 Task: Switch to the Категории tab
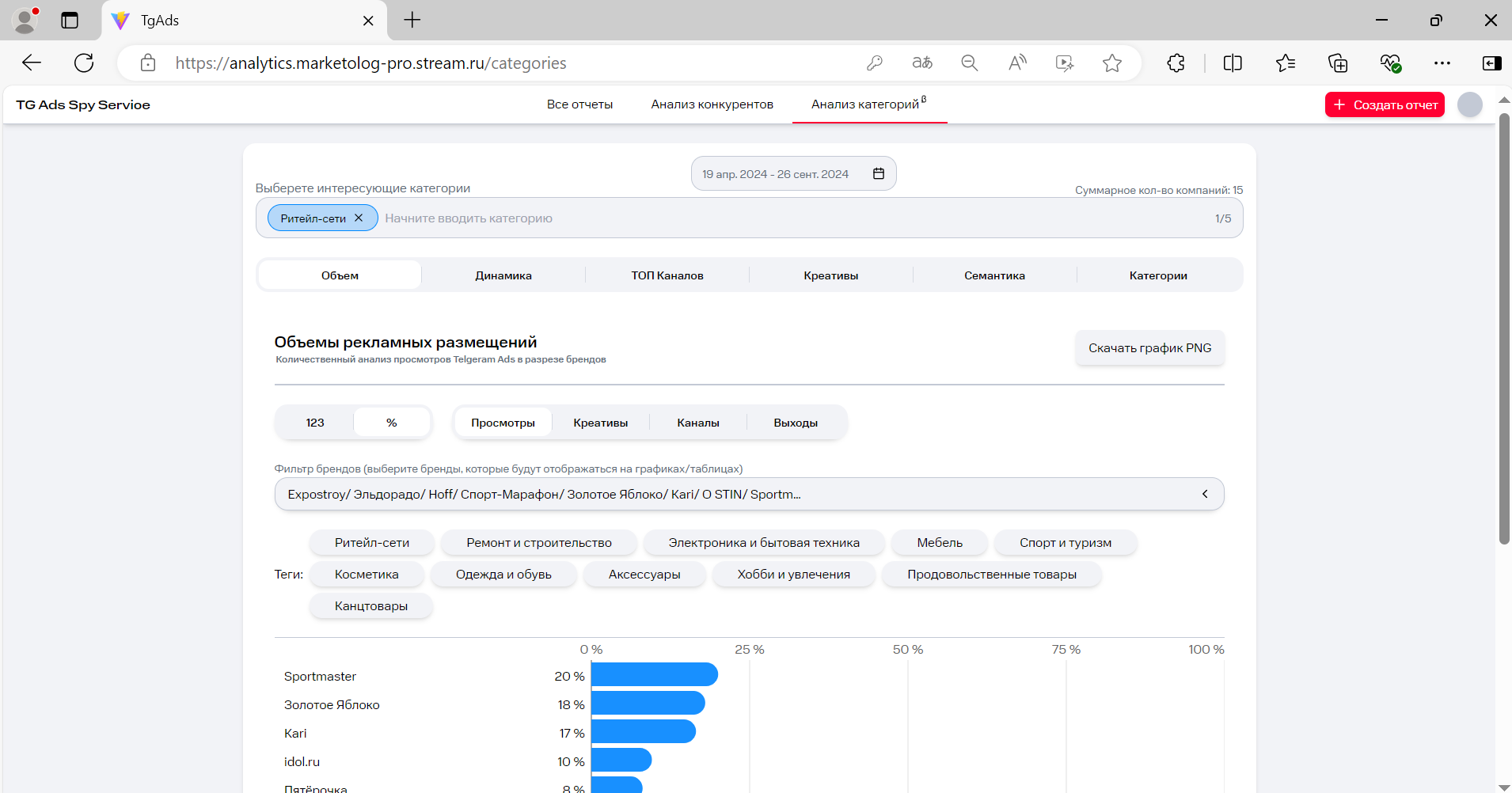1158,275
